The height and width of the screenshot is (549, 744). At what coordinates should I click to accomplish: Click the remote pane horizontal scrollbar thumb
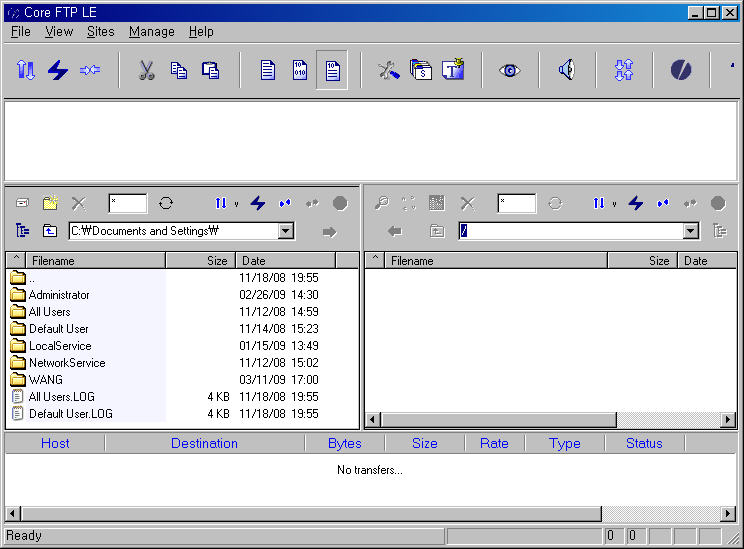[x=498, y=419]
